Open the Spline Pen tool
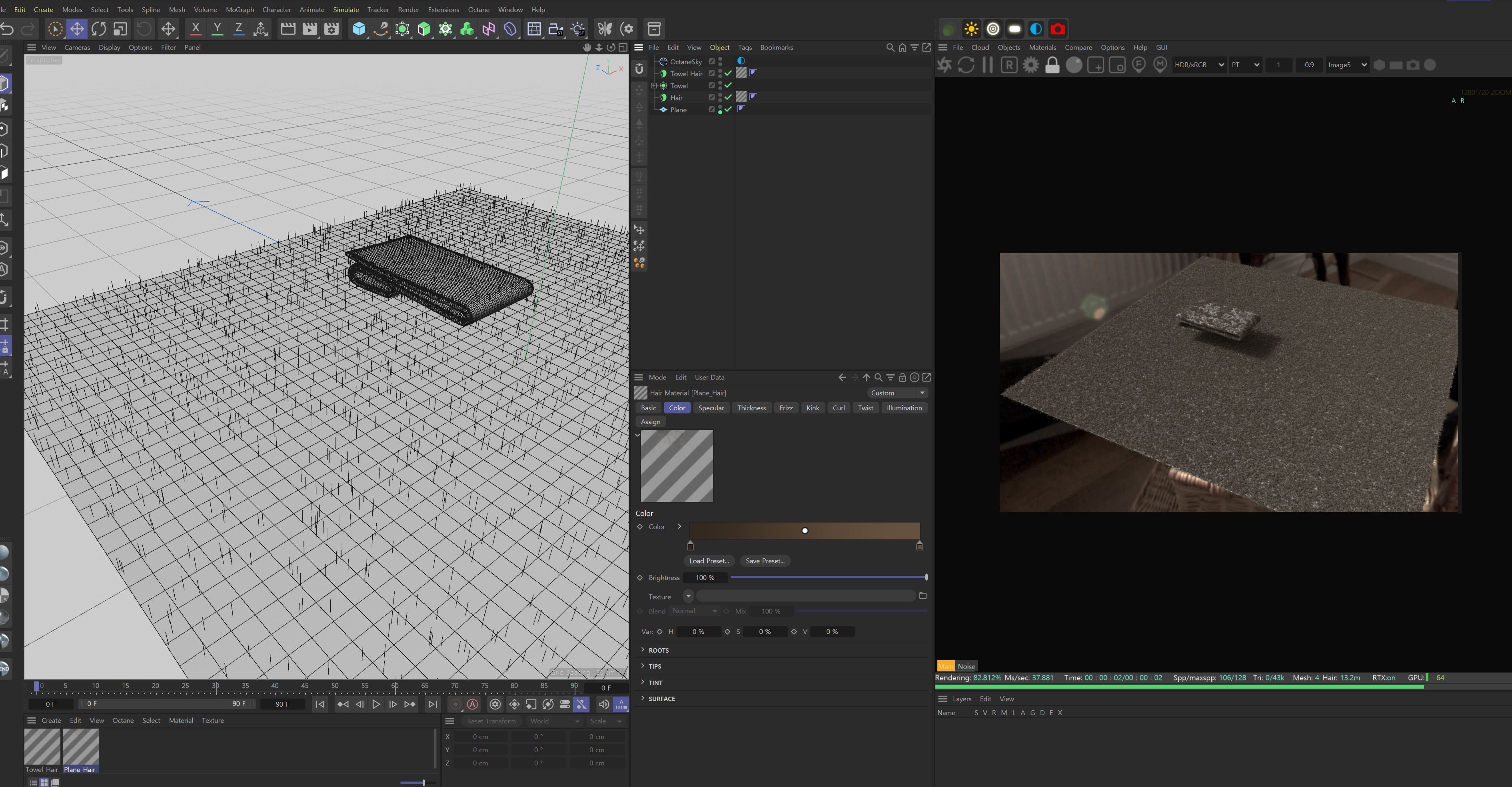The width and height of the screenshot is (1512, 787). [380, 29]
